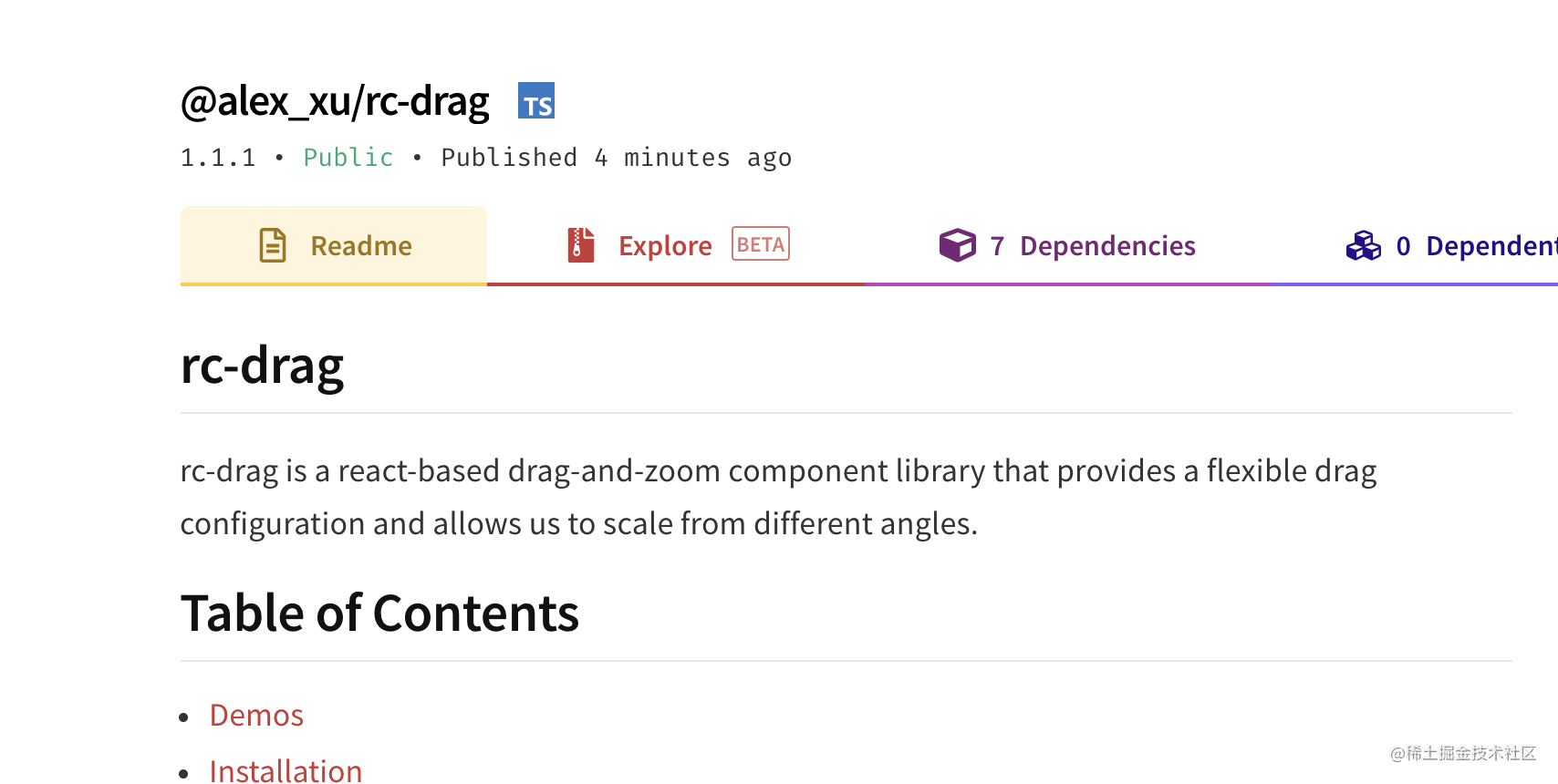Click the 1.1.1 version number
The width and height of the screenshot is (1558, 784).
(x=218, y=158)
